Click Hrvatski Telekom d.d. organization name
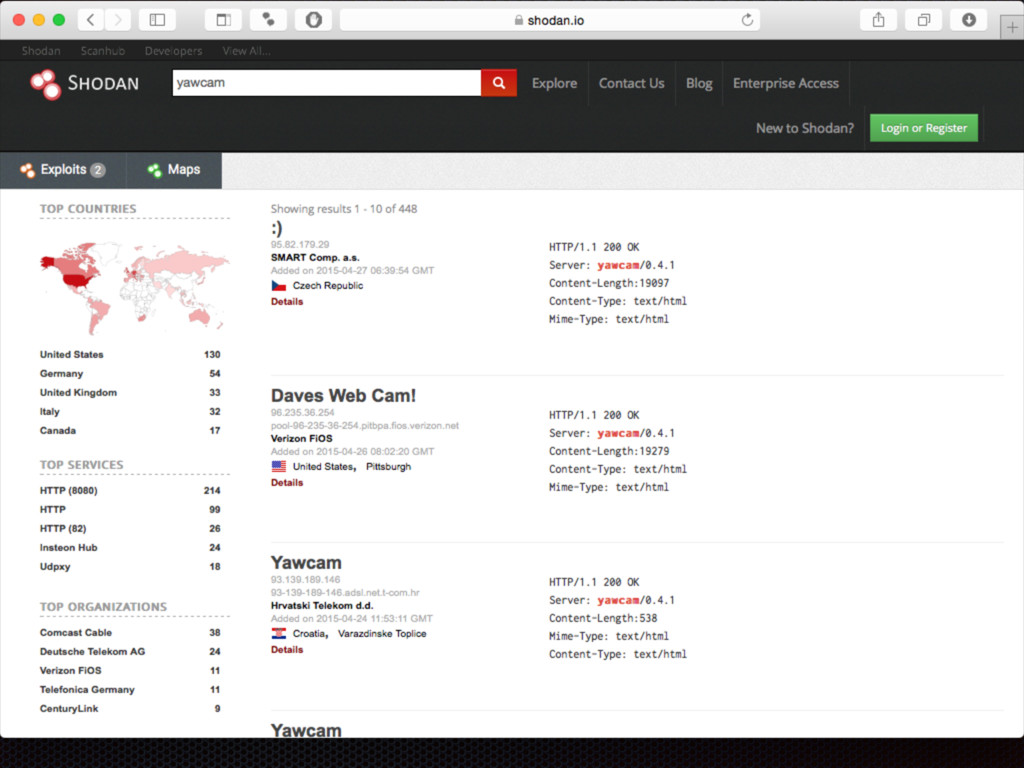 pos(322,605)
